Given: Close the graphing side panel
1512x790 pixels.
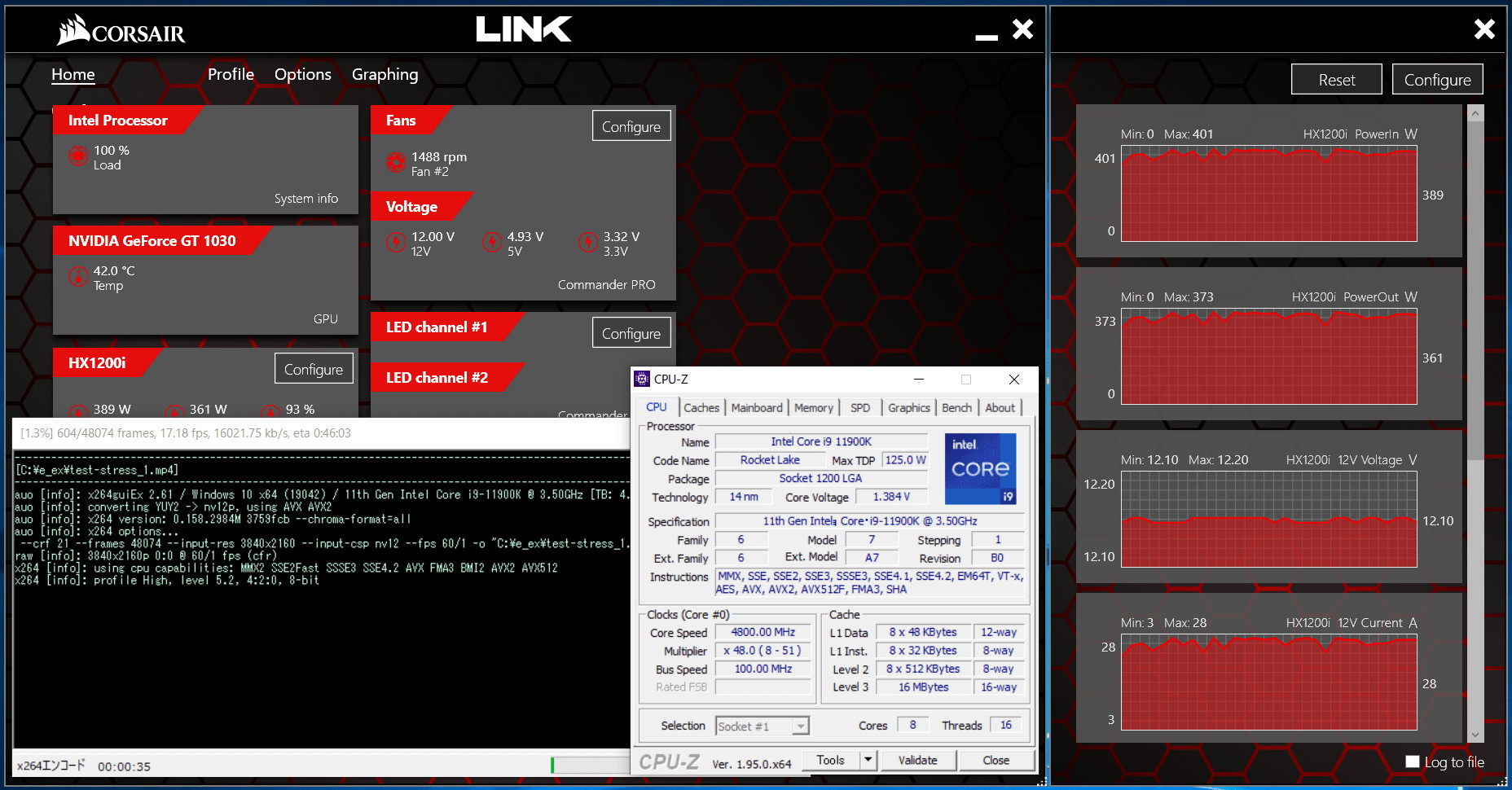Looking at the screenshot, I should [x=1484, y=29].
